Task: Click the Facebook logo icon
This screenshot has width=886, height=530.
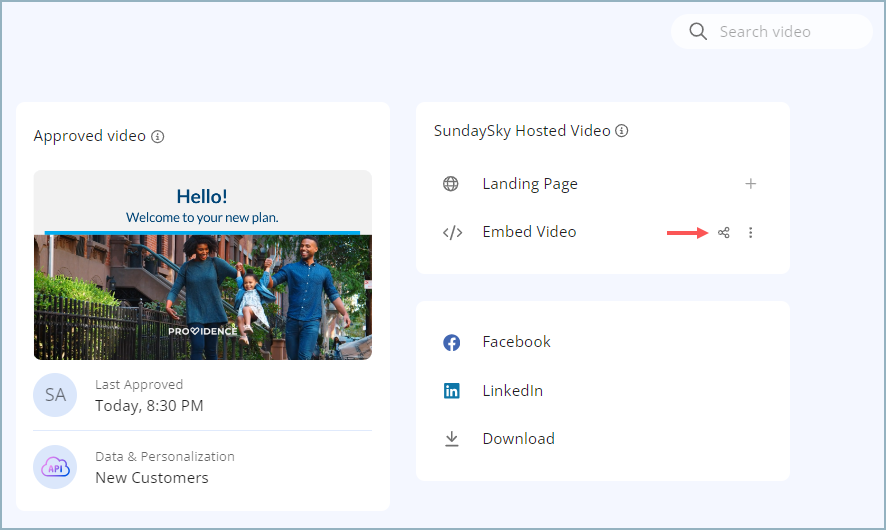Action: 451,342
